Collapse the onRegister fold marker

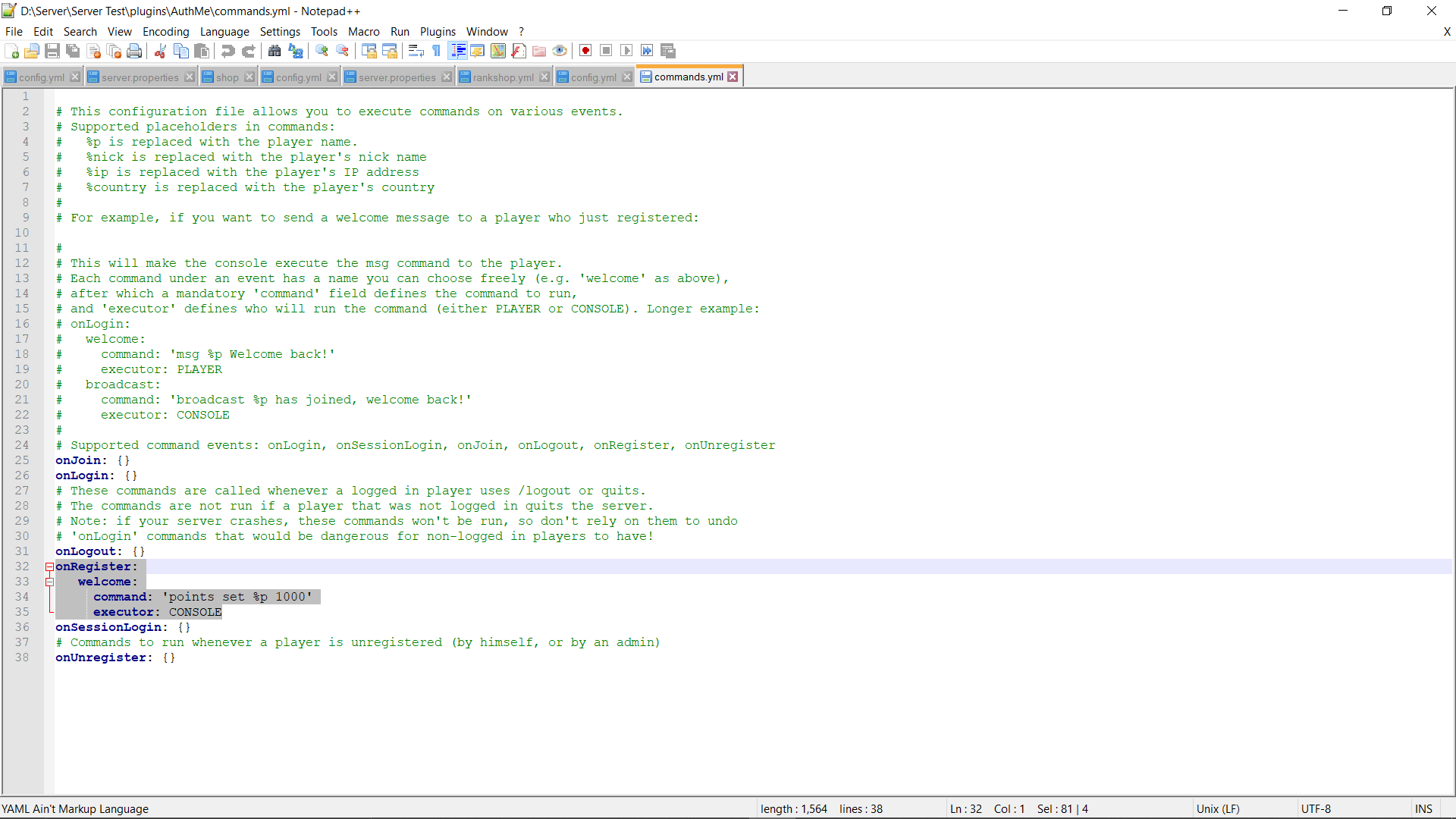click(x=49, y=566)
